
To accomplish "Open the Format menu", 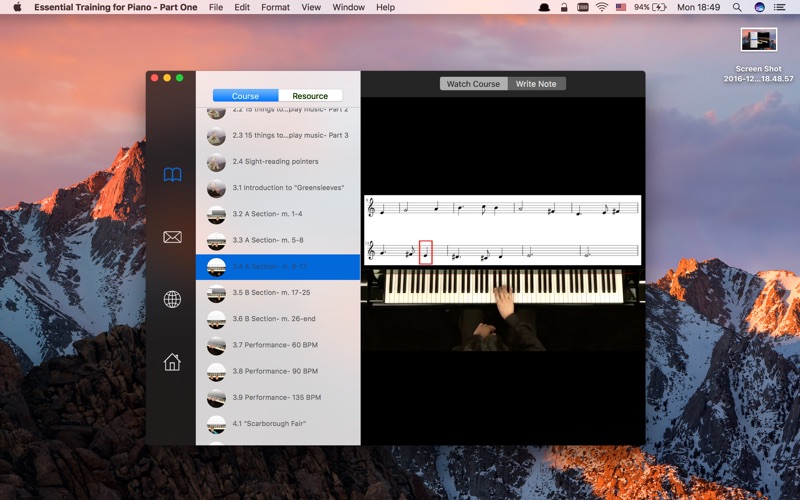I will tap(276, 7).
